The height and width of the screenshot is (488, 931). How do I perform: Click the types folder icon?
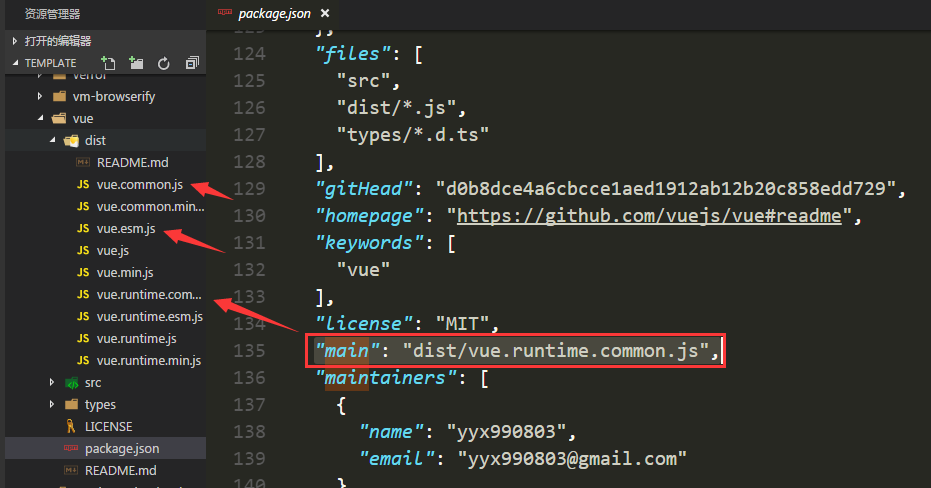pos(71,404)
